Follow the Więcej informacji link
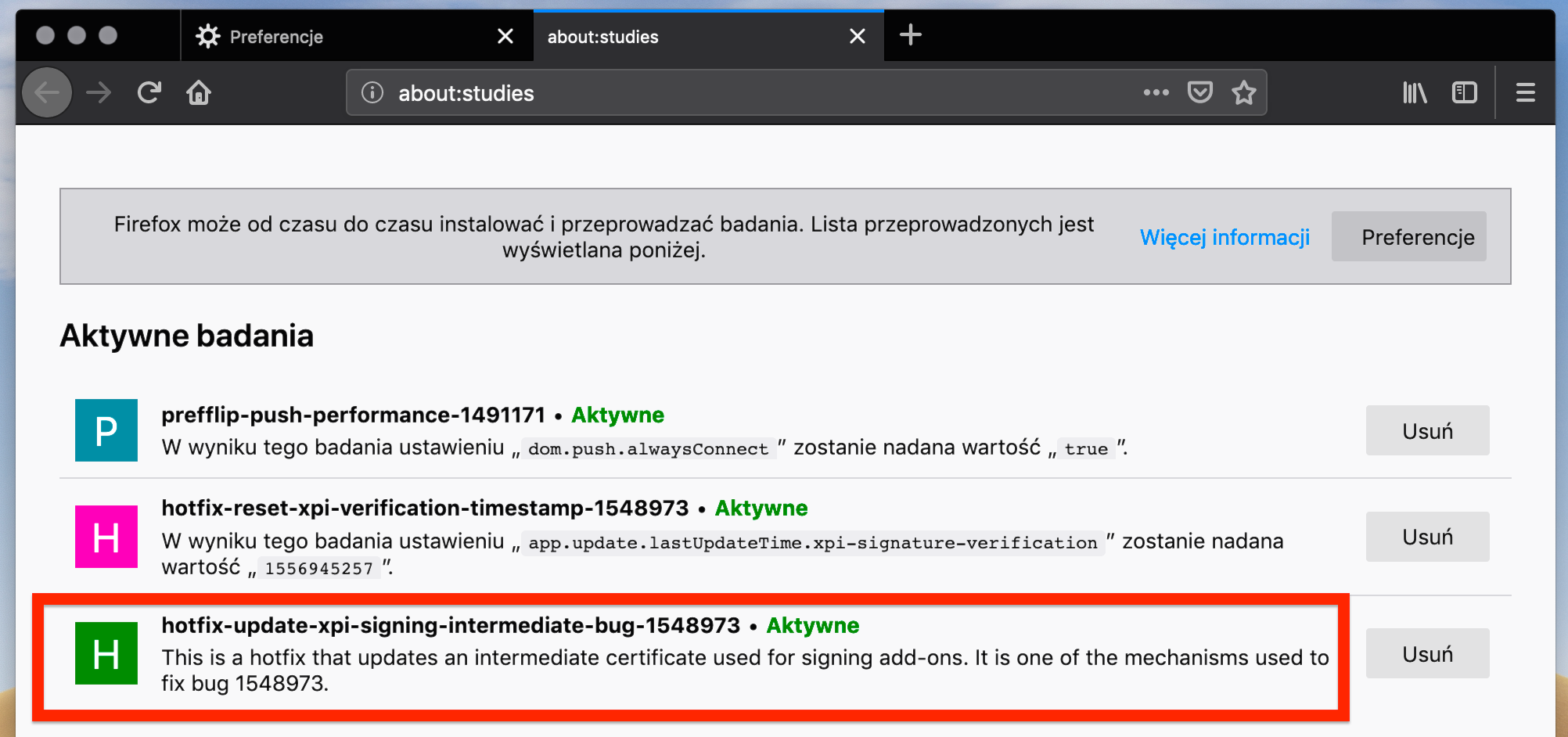Viewport: 1568px width, 737px height. click(x=1225, y=237)
